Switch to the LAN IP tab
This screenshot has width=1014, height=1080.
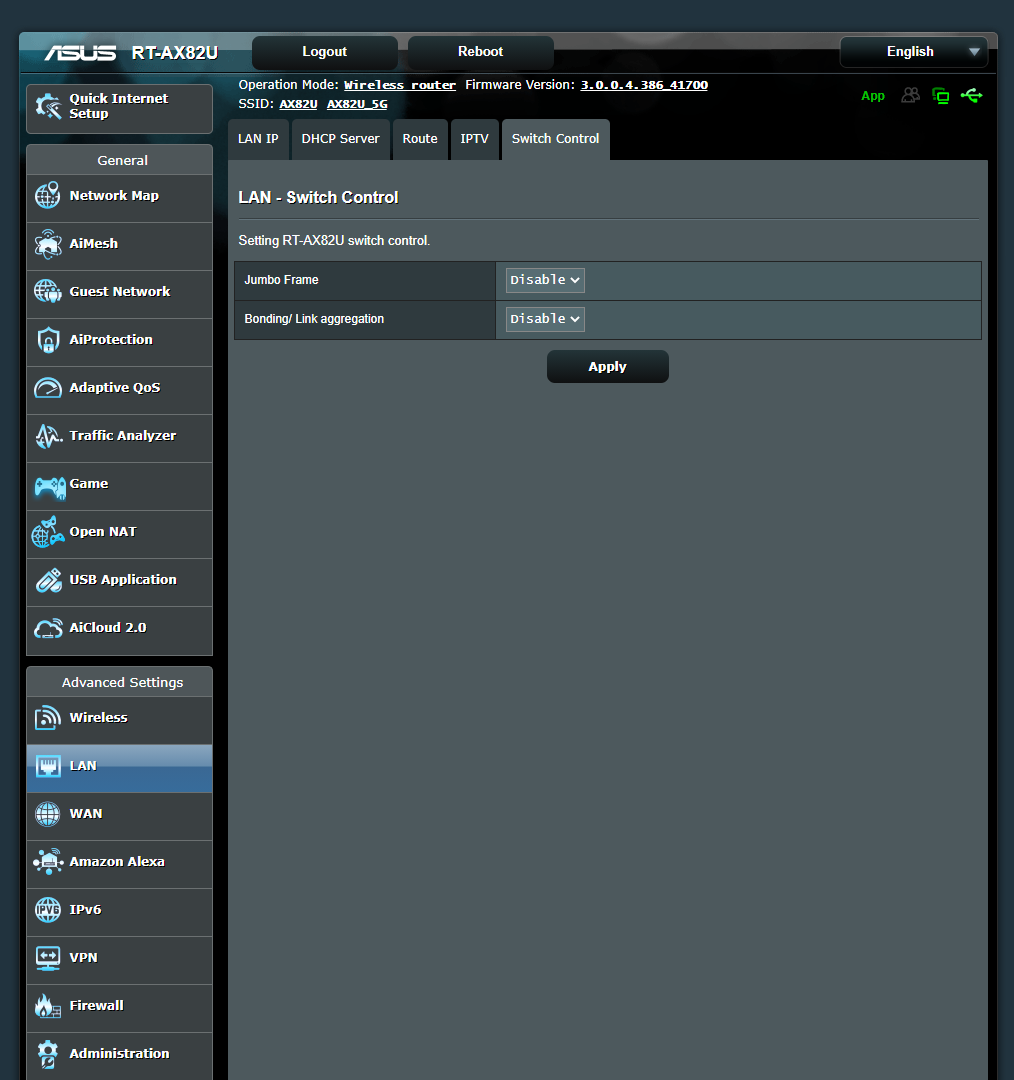point(258,139)
